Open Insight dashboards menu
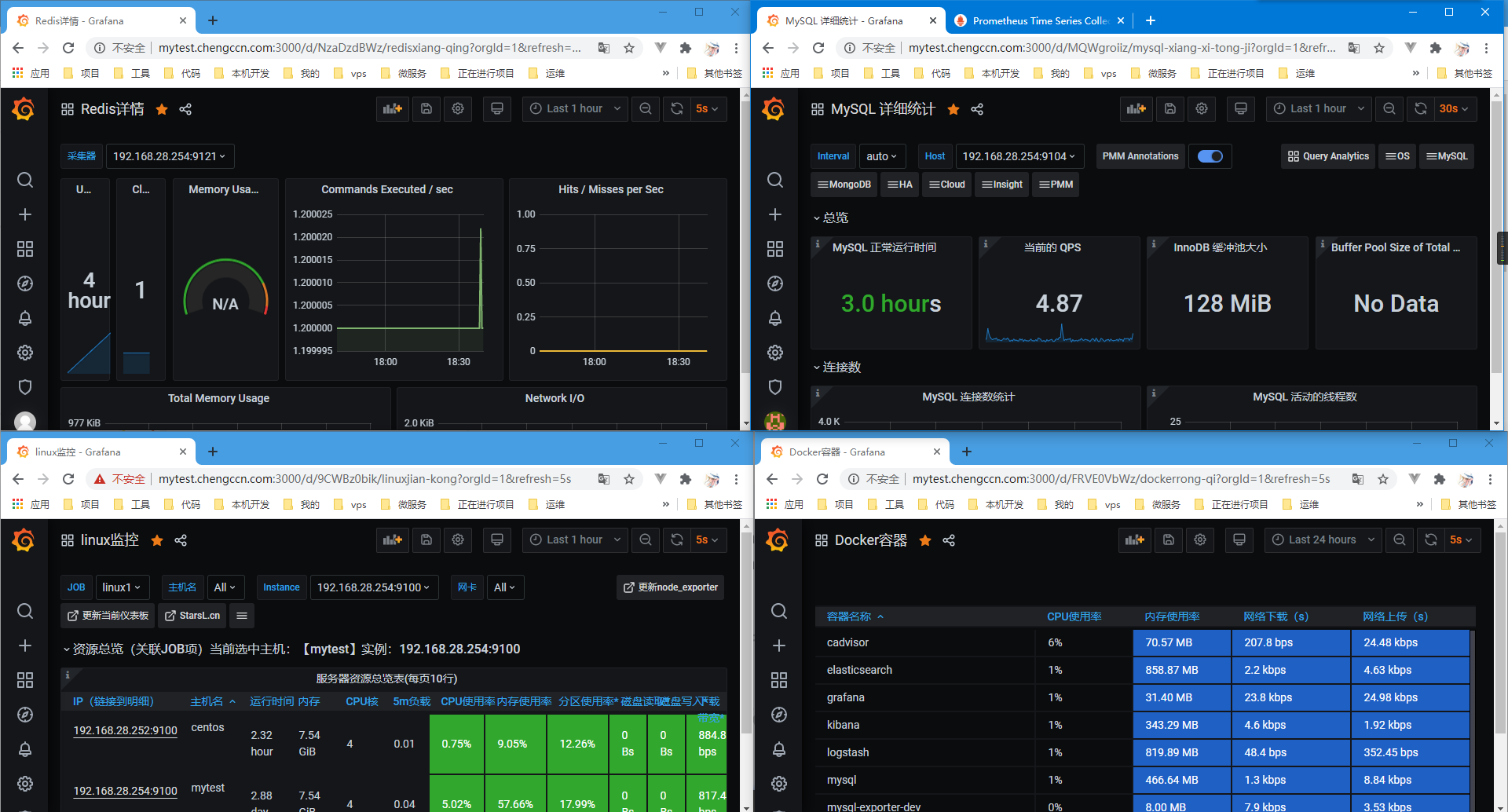The height and width of the screenshot is (812, 1508). [x=1002, y=185]
